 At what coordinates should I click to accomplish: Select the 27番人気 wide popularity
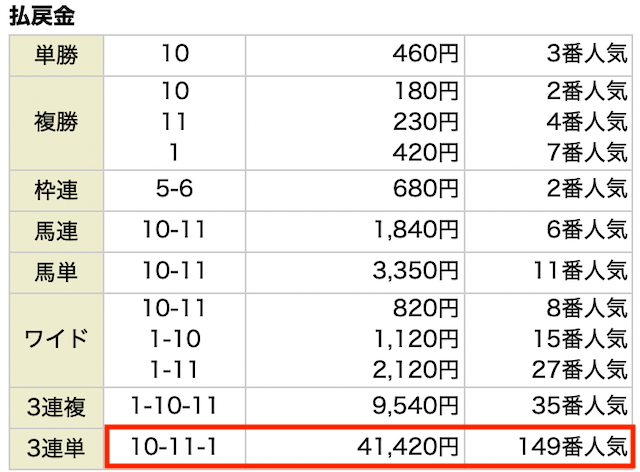point(580,370)
